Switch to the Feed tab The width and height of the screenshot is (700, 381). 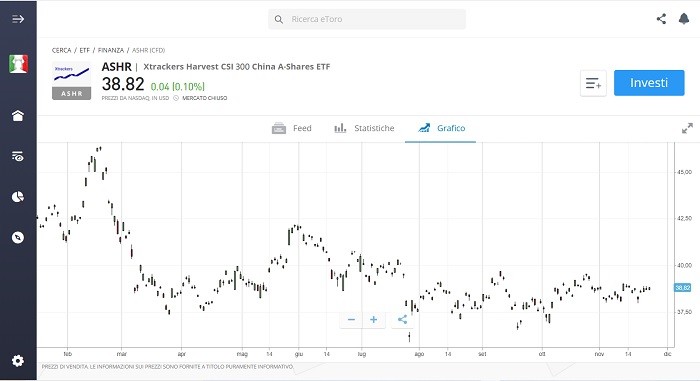(x=292, y=128)
